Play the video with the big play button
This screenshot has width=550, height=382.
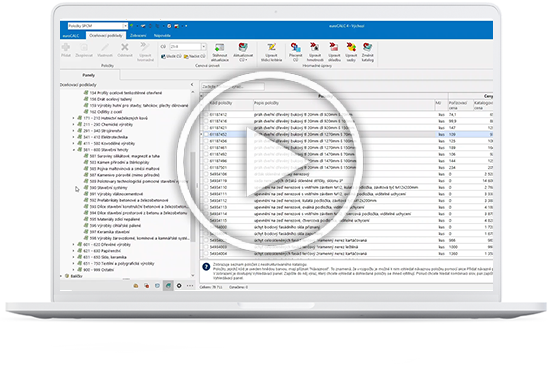[269, 162]
